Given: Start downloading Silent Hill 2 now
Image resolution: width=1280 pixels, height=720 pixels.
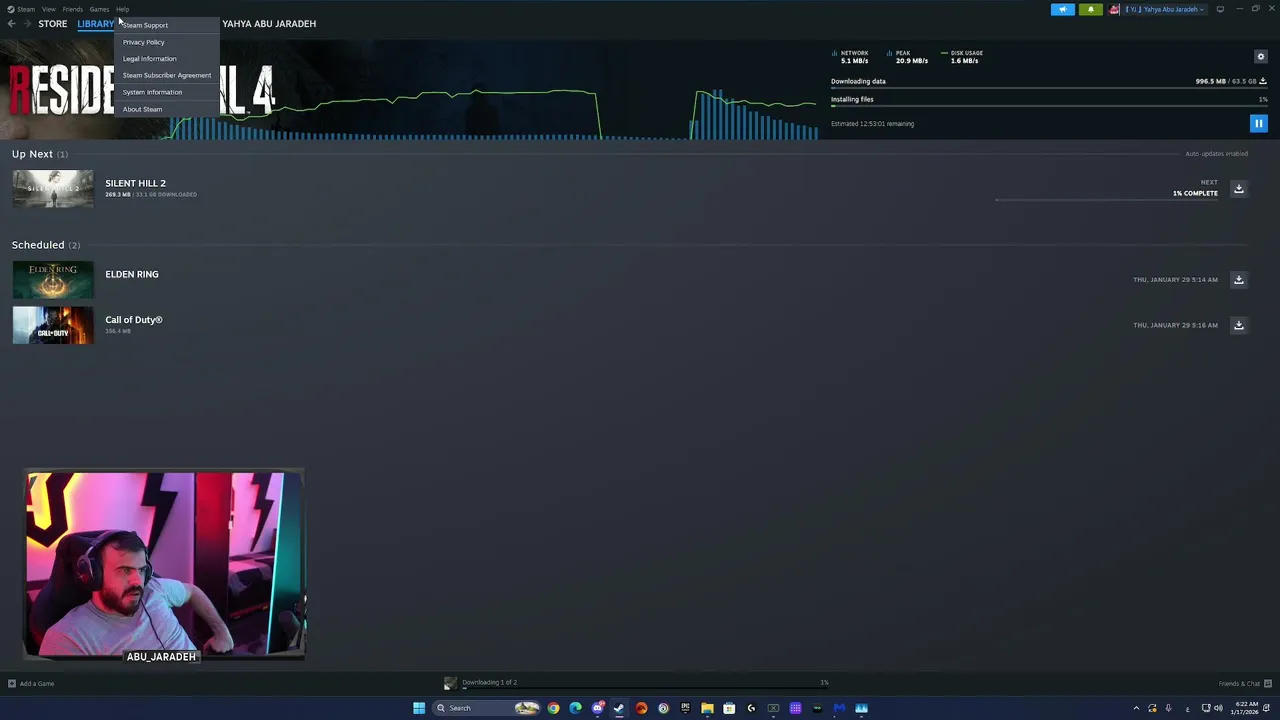Looking at the screenshot, I should pyautogui.click(x=1238, y=189).
